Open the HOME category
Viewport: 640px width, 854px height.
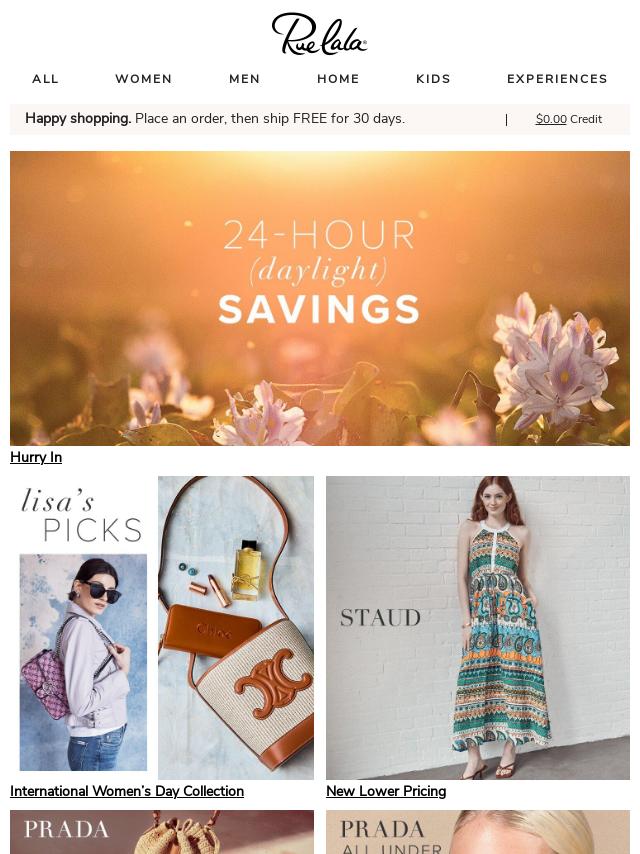[338, 79]
